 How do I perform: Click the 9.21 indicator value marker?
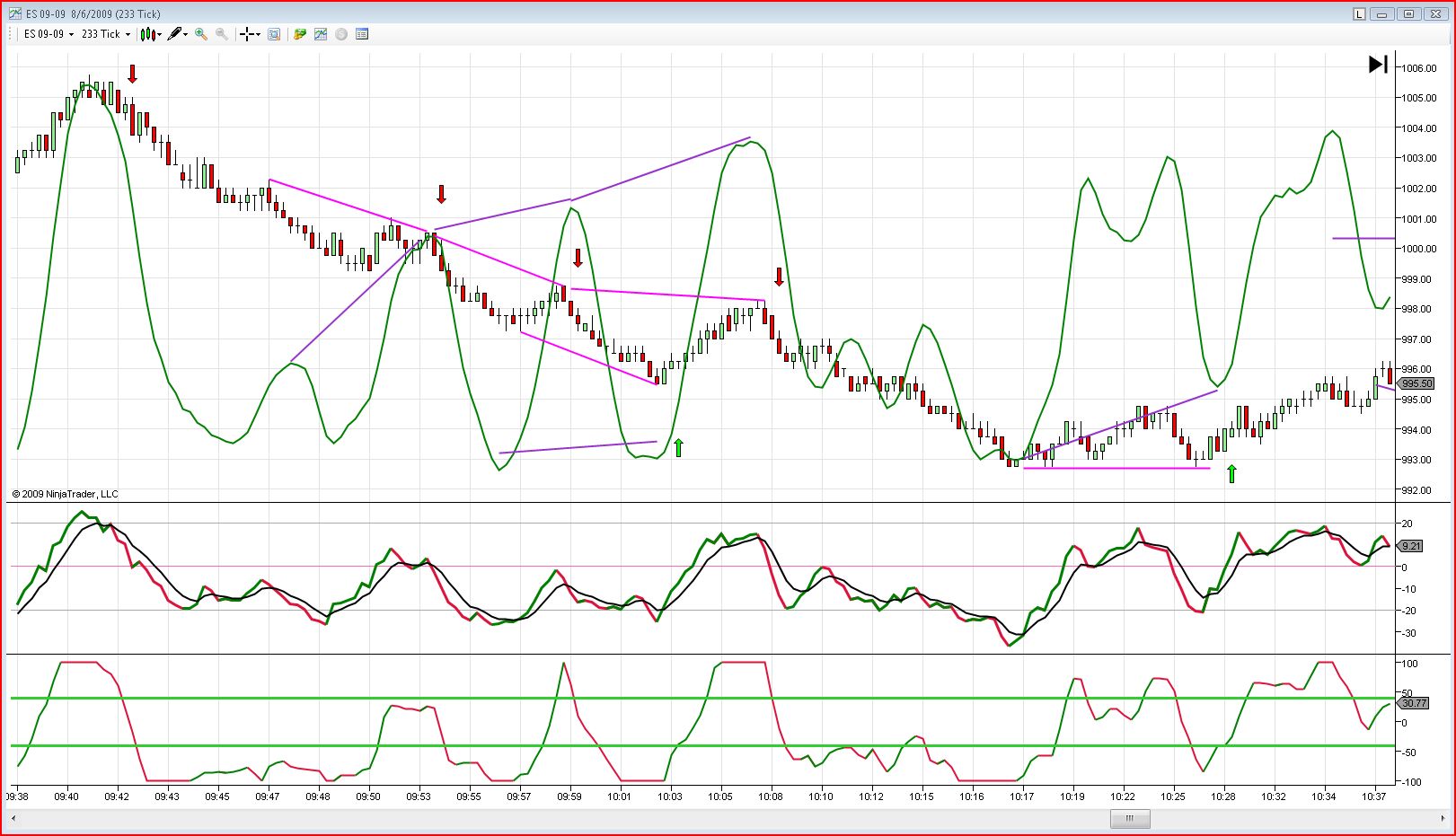1411,546
